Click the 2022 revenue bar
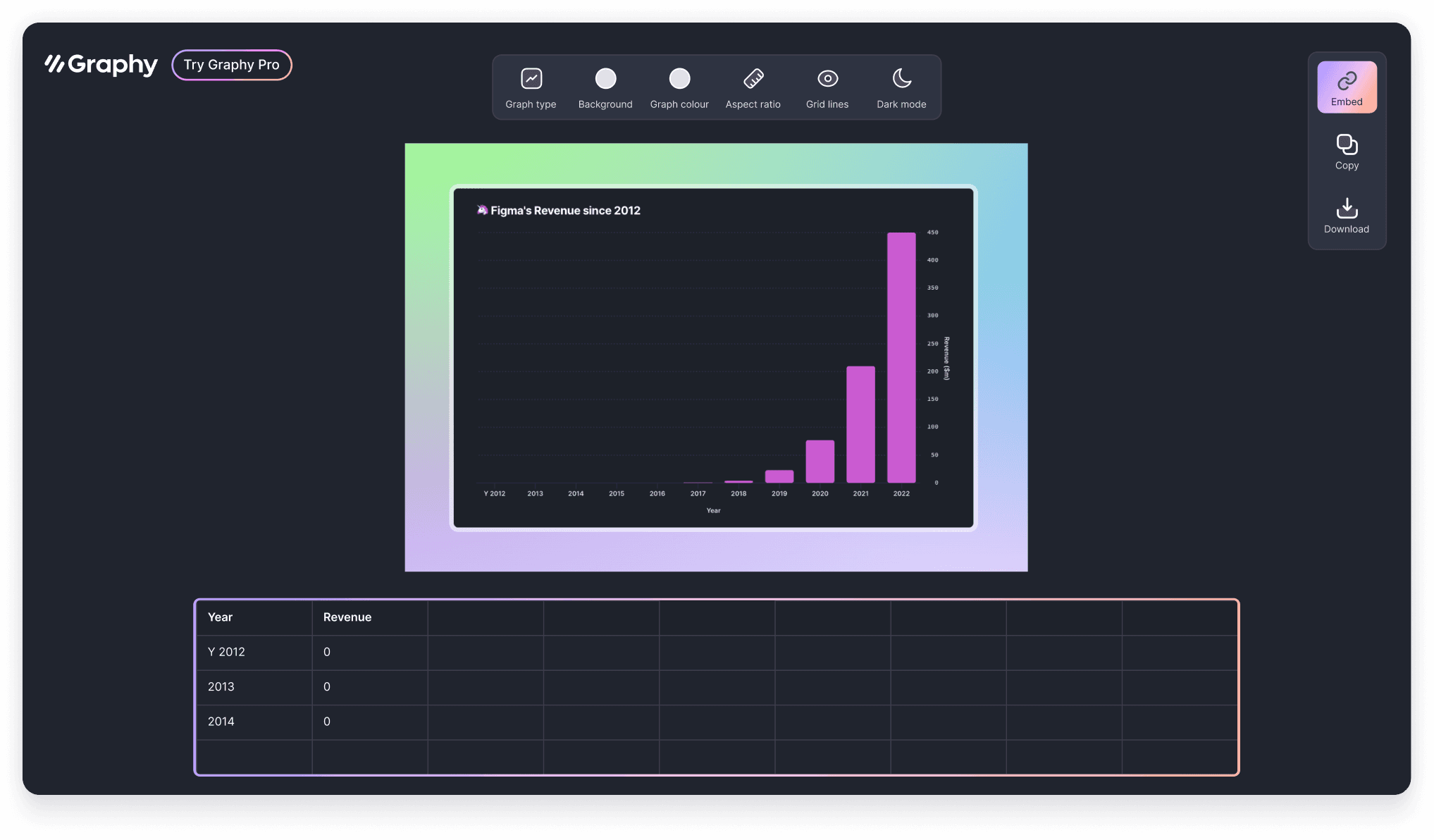1434x840 pixels. pyautogui.click(x=901, y=357)
